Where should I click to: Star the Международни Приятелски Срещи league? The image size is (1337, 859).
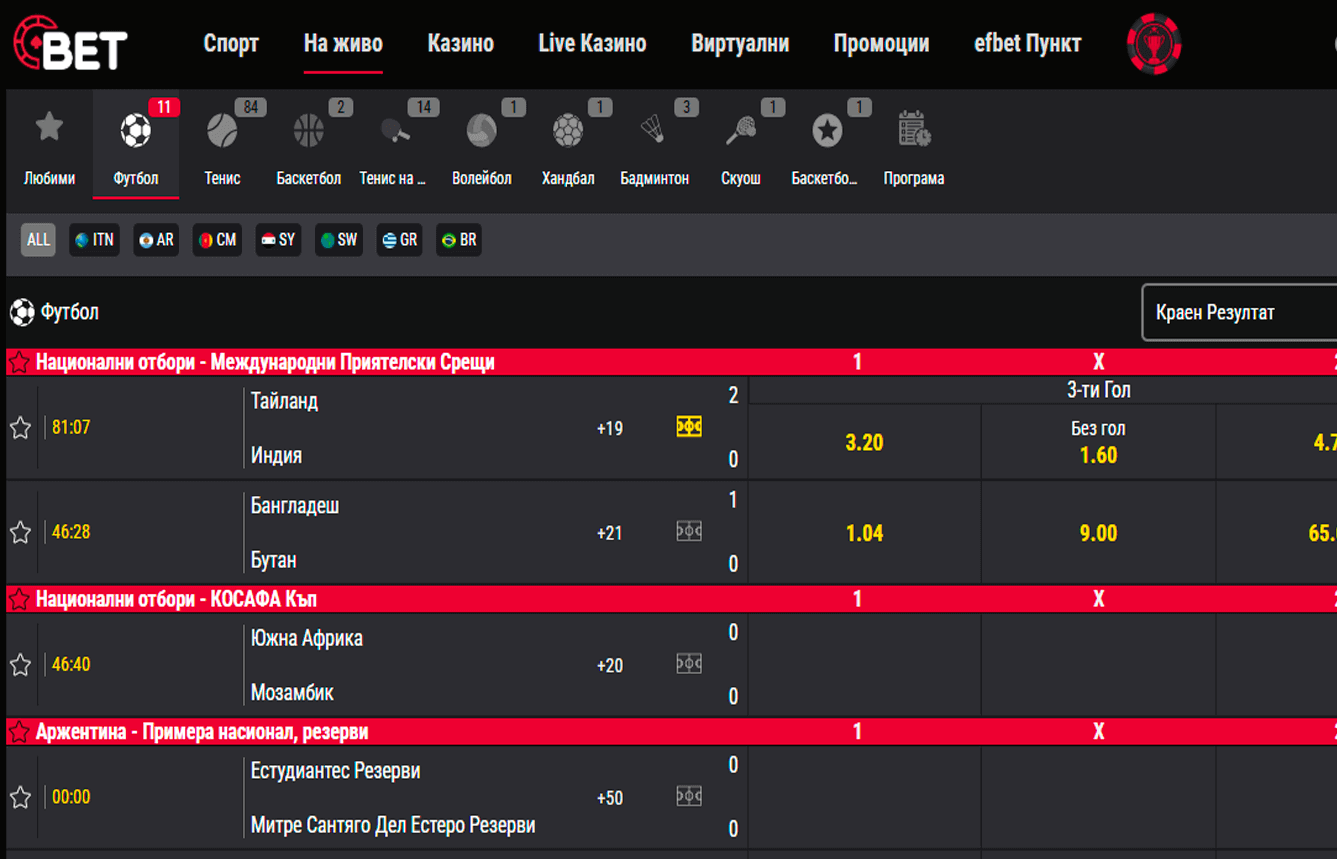pyautogui.click(x=18, y=362)
